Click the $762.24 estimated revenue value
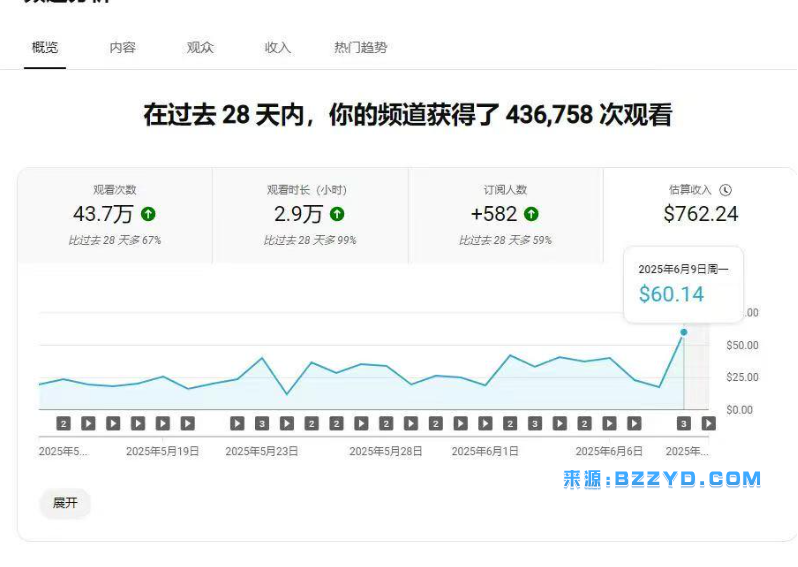This screenshot has height=567, width=798. (x=700, y=214)
